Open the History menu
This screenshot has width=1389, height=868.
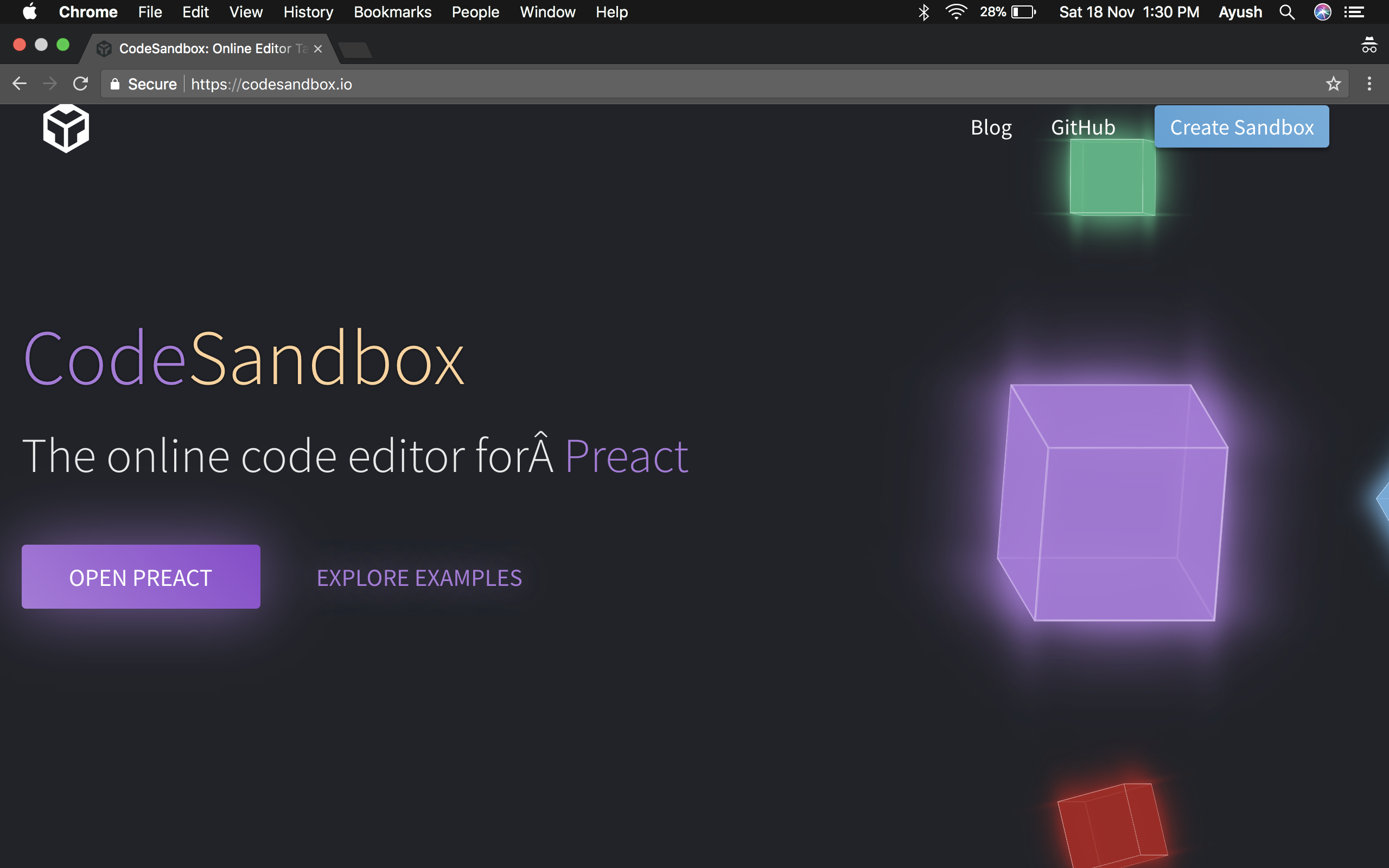tap(308, 11)
